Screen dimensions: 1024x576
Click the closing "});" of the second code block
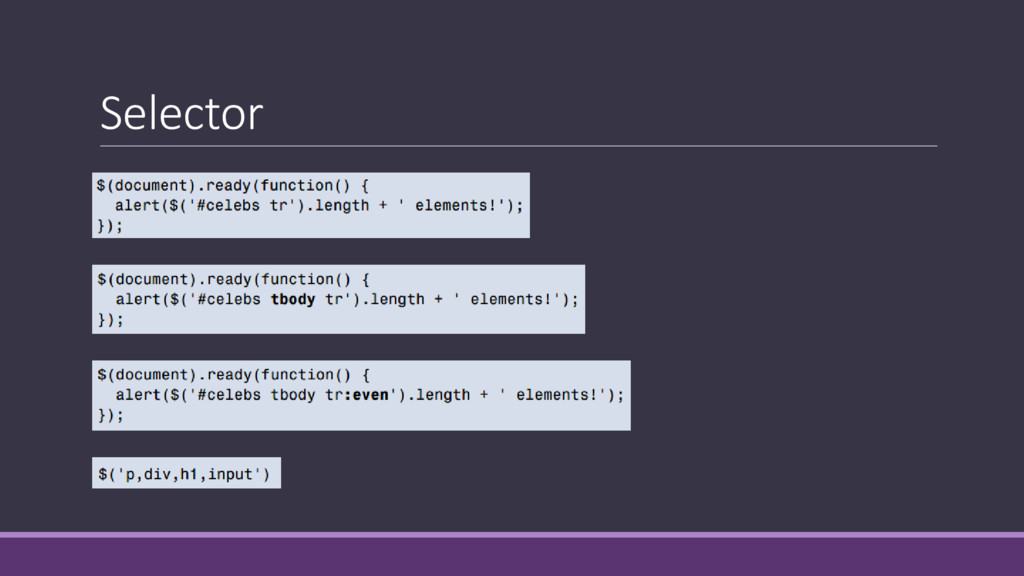click(x=109, y=320)
